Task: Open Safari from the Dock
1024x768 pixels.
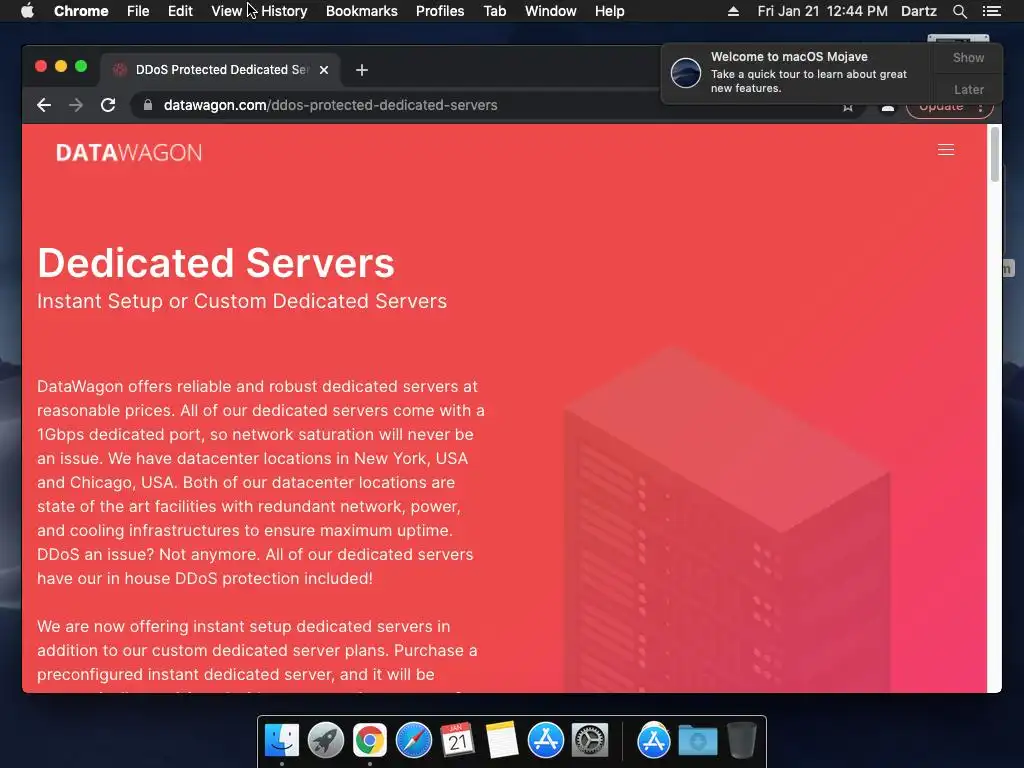Action: tap(413, 741)
